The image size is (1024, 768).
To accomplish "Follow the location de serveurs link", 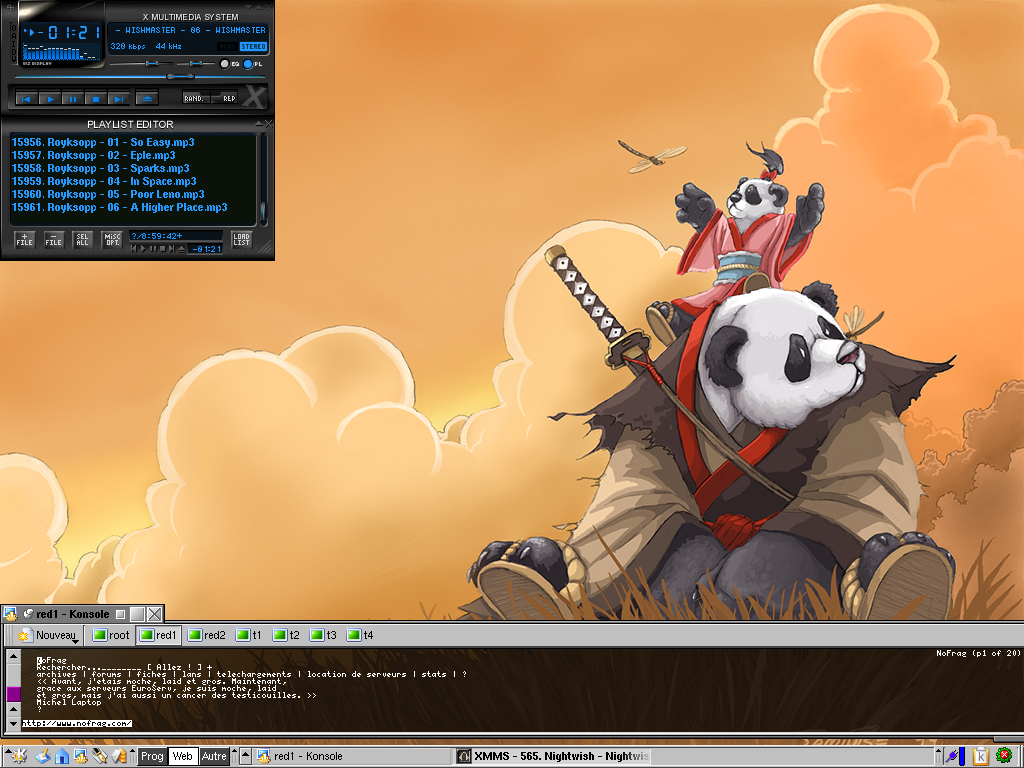I will [357, 675].
